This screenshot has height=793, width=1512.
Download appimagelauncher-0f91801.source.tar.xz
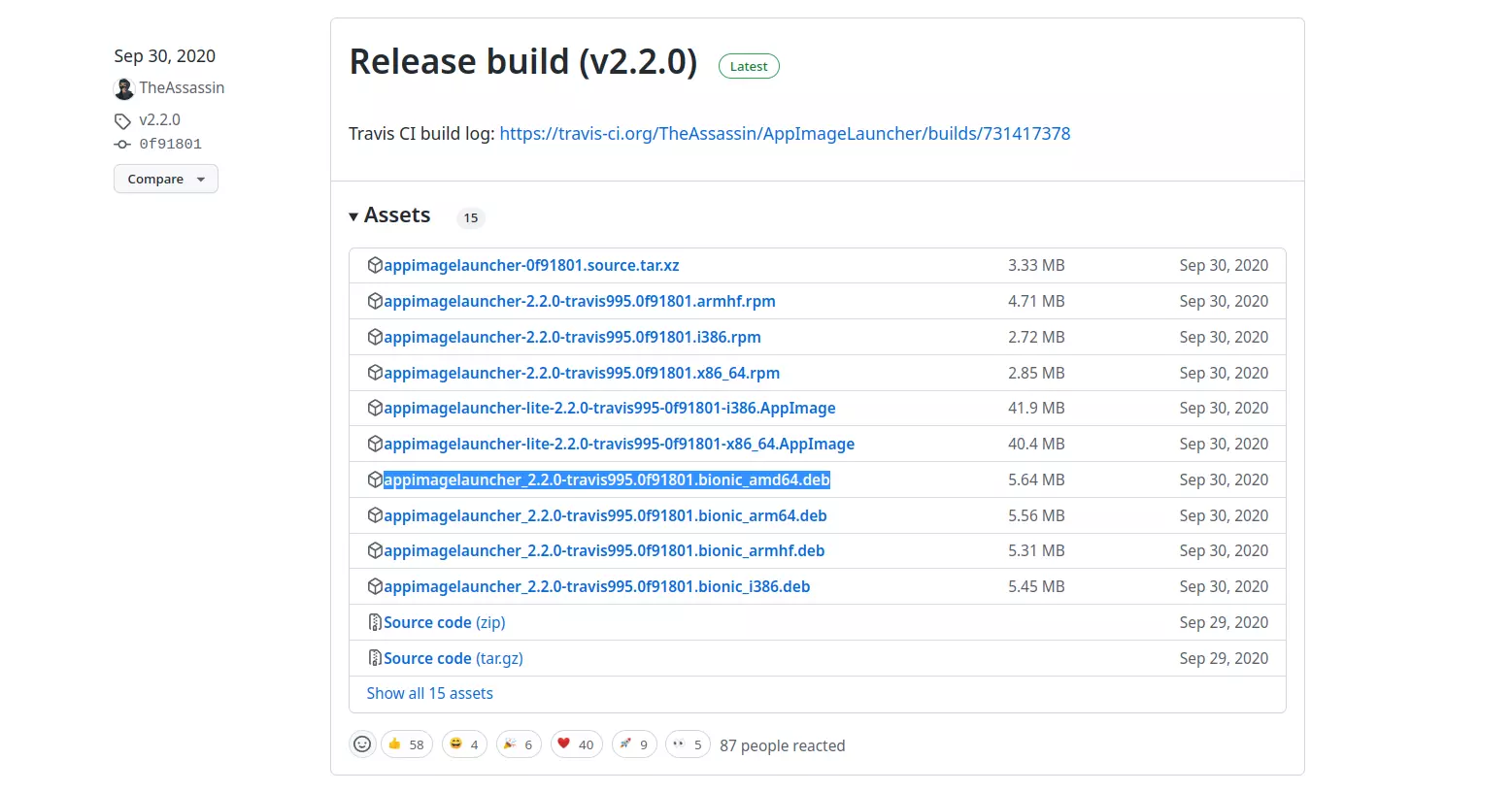click(x=531, y=265)
